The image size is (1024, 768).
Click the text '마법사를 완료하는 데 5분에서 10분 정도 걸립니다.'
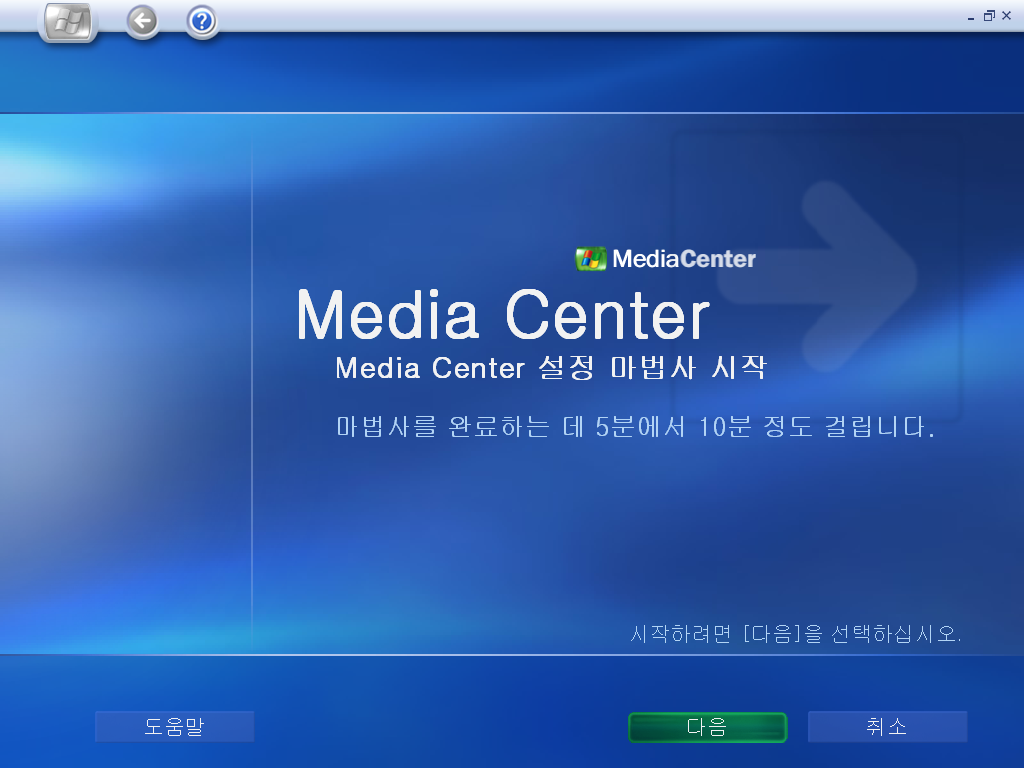(635, 427)
